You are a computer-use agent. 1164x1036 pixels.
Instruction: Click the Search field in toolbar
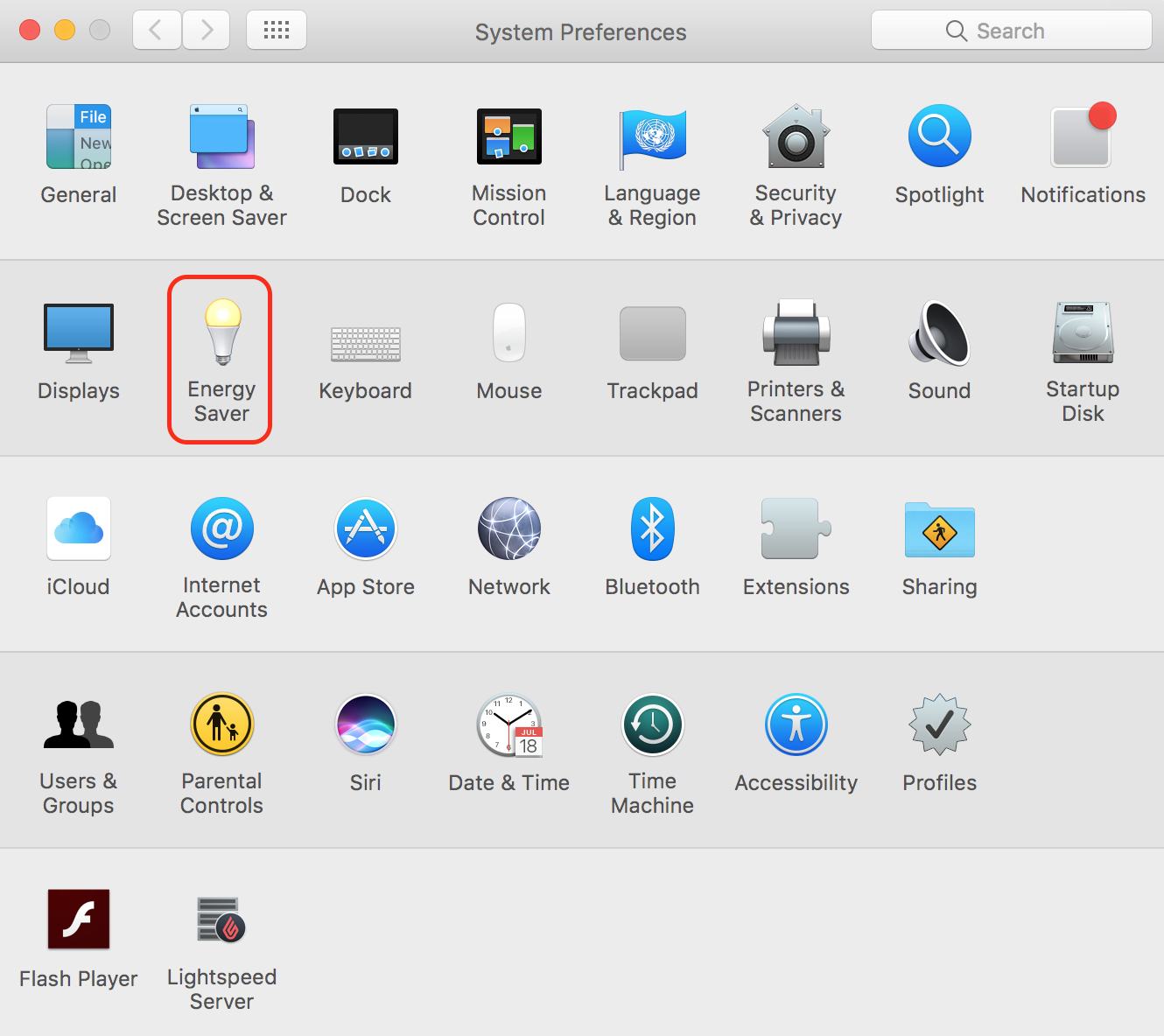(x=1012, y=31)
